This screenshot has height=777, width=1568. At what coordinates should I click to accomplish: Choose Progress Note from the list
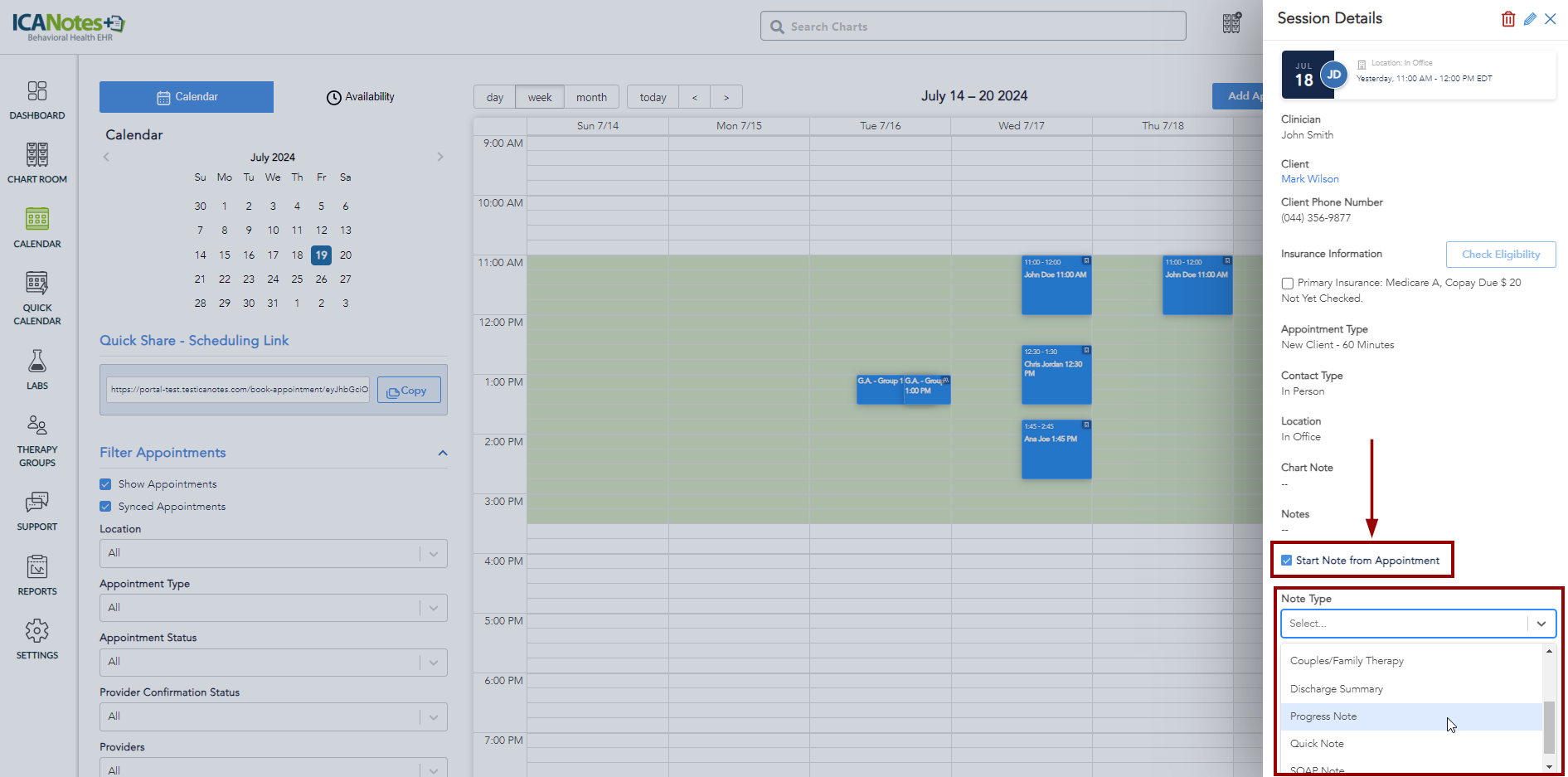tap(1324, 716)
